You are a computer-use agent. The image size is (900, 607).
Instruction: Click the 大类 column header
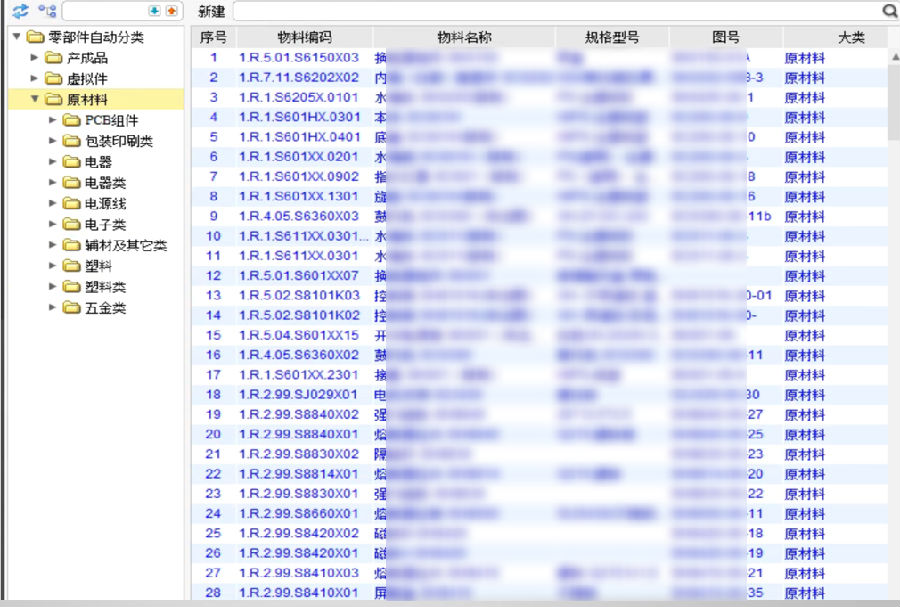point(850,37)
